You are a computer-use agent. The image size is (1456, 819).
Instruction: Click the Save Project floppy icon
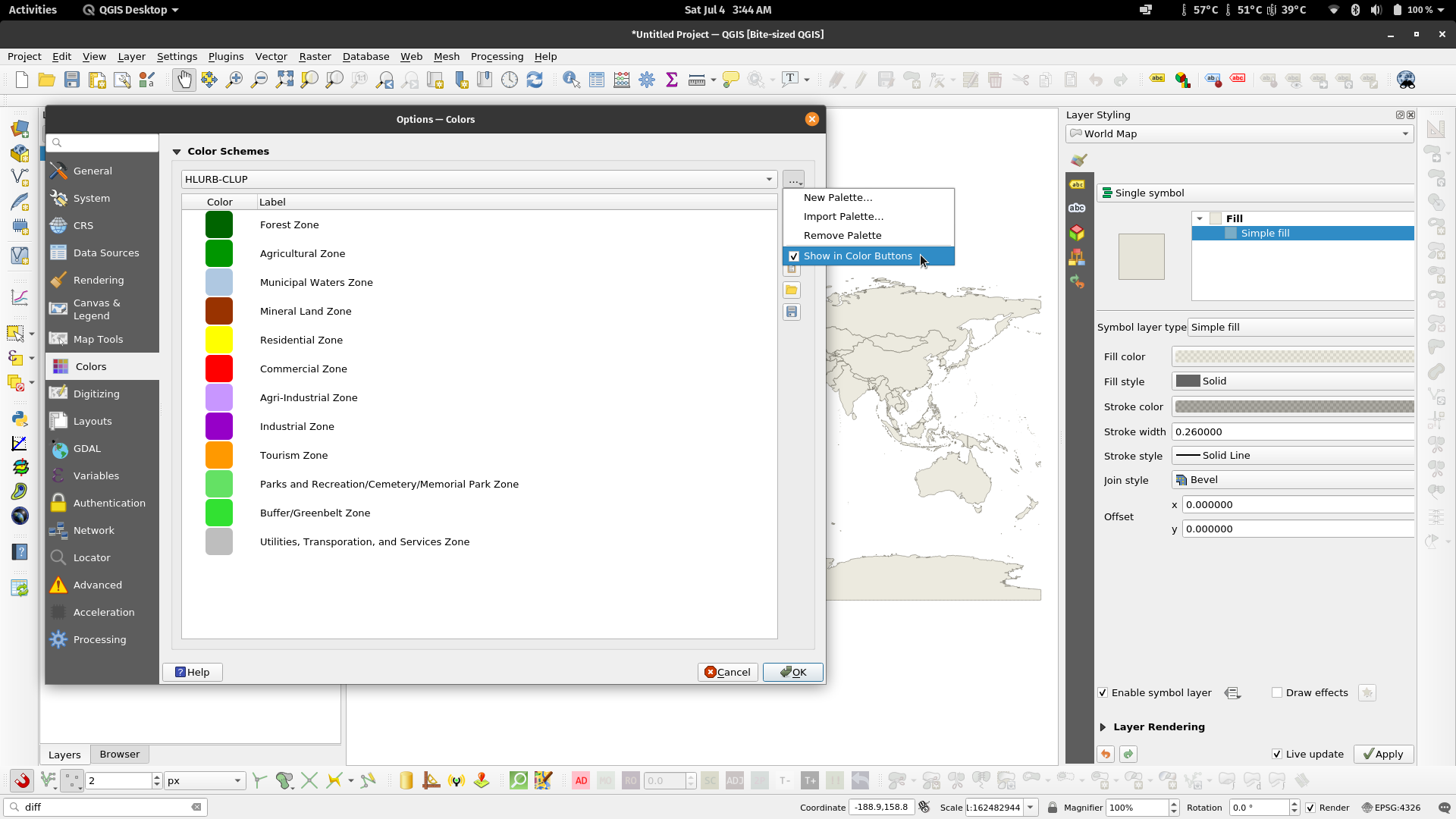[x=72, y=80]
